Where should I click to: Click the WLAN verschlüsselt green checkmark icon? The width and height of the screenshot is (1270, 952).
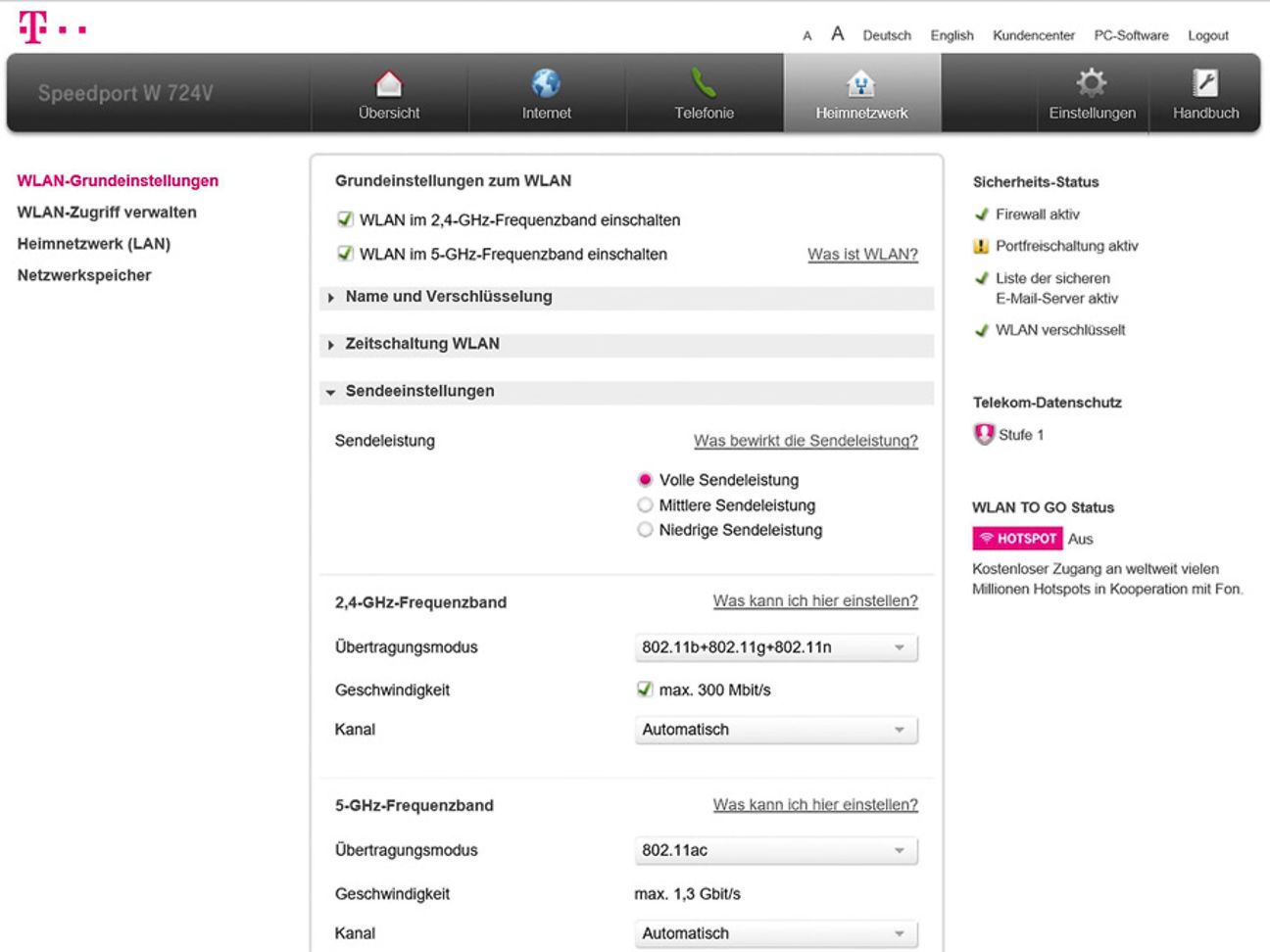click(981, 330)
